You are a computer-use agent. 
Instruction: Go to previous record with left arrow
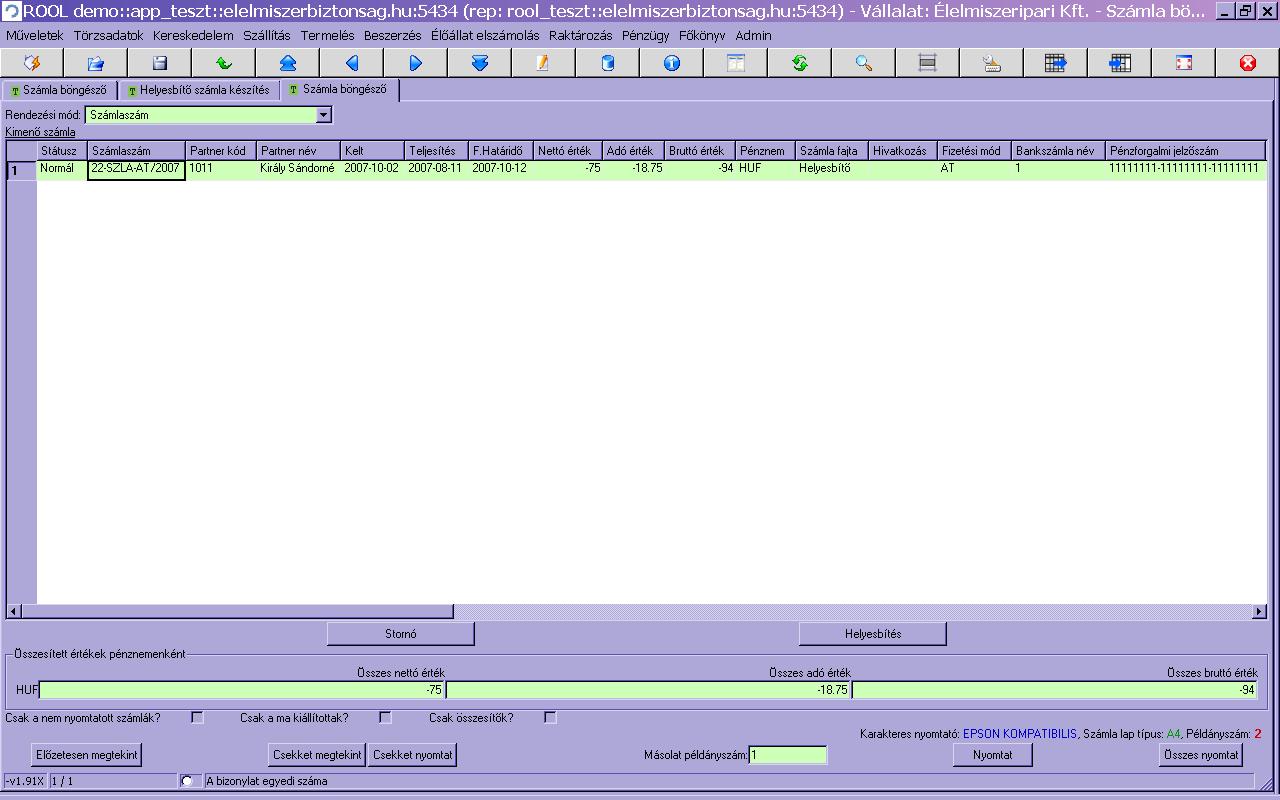(352, 63)
